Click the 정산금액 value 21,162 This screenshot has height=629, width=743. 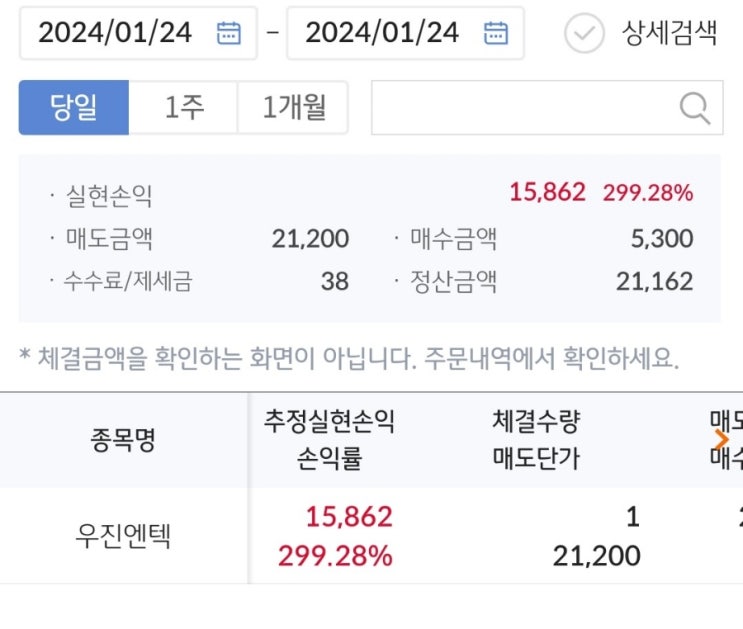click(x=654, y=282)
